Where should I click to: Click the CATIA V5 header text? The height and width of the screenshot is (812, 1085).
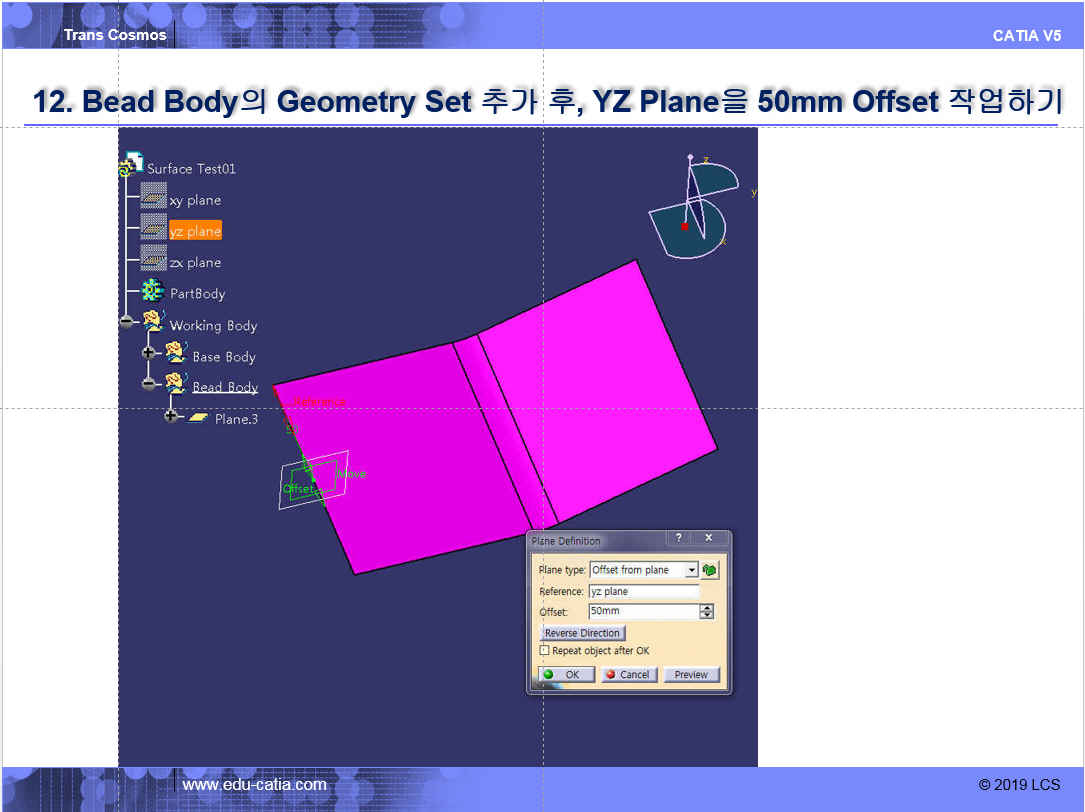[x=1027, y=36]
